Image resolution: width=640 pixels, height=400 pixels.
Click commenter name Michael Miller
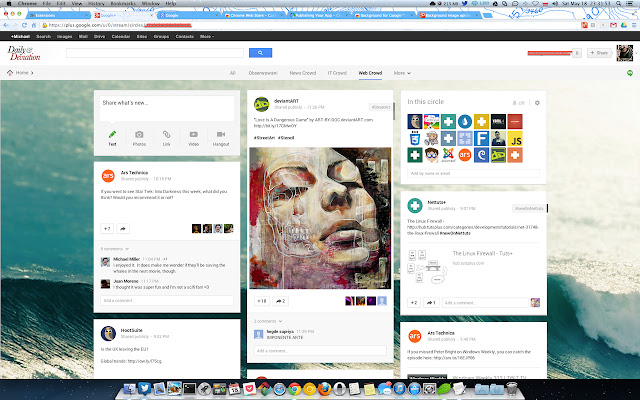coord(127,259)
